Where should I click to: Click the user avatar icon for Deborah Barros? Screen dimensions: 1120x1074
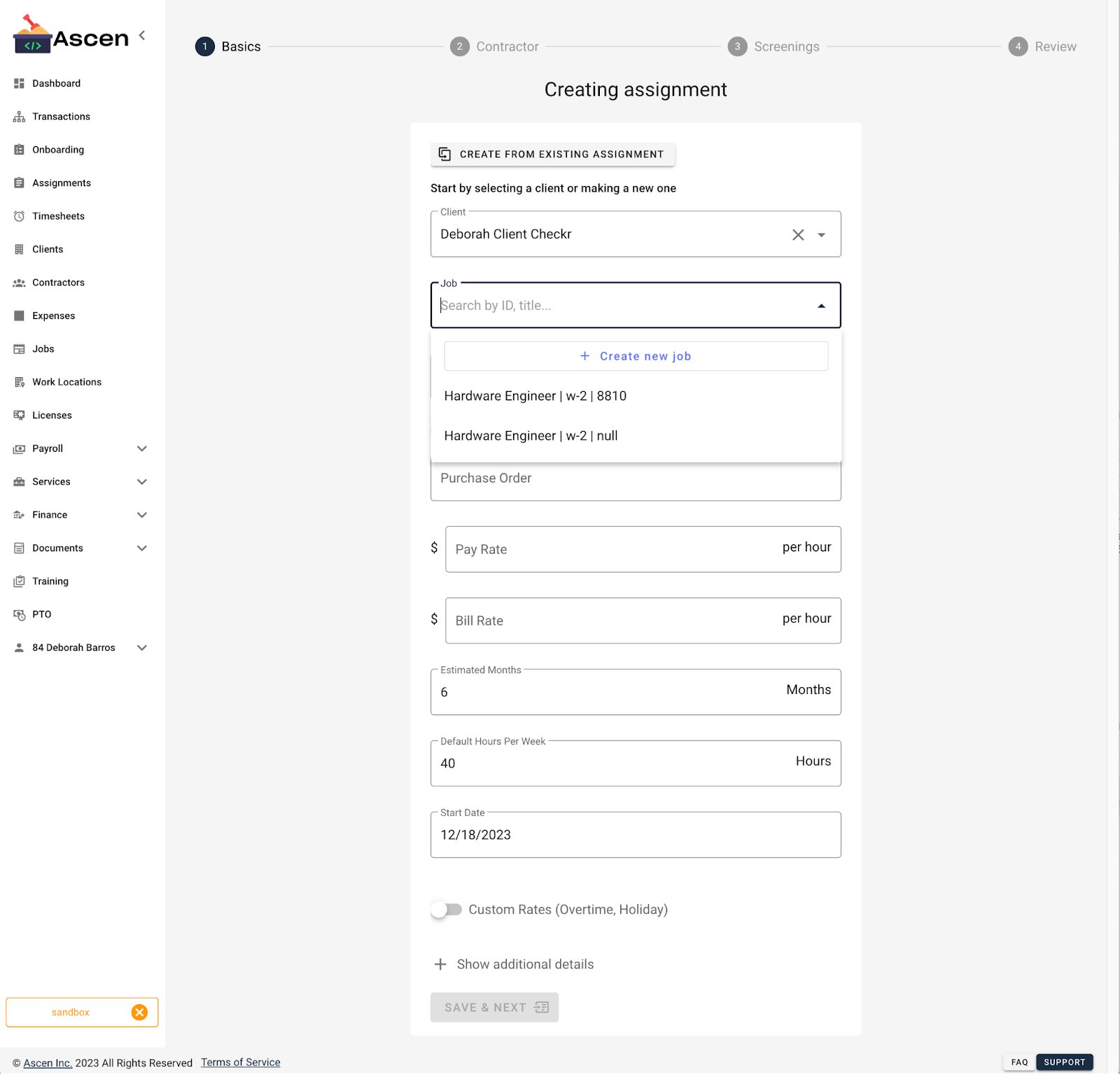[19, 648]
